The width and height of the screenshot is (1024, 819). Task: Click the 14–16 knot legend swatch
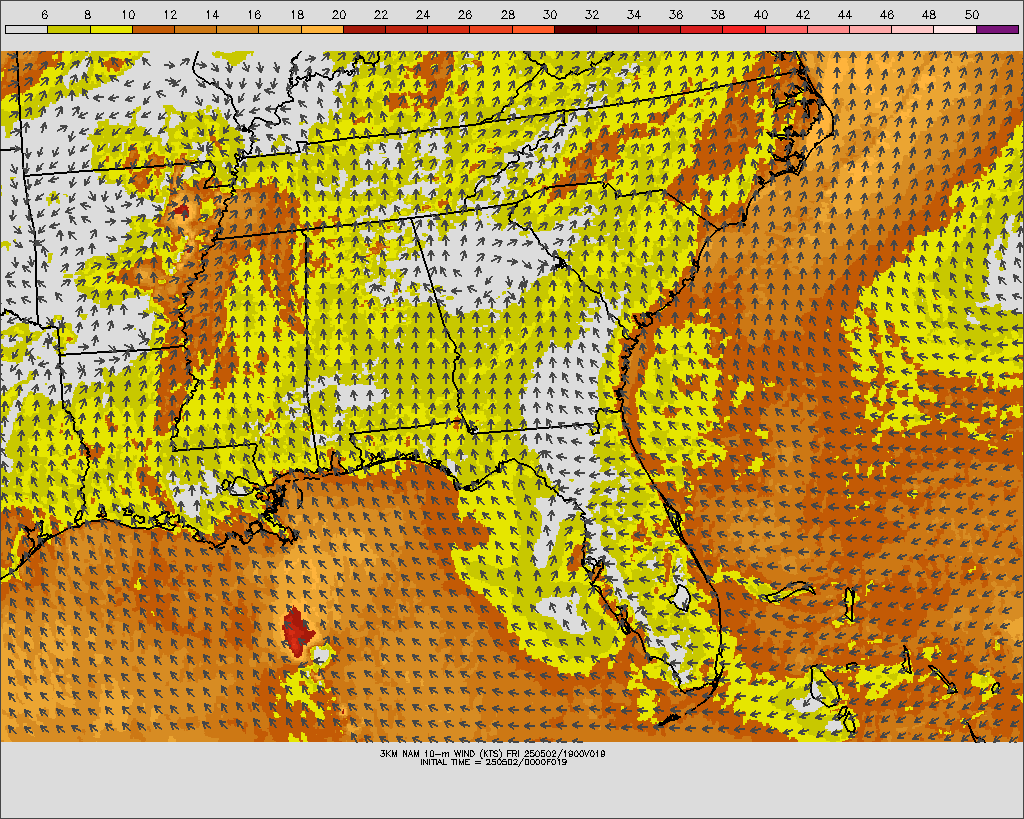coord(238,29)
